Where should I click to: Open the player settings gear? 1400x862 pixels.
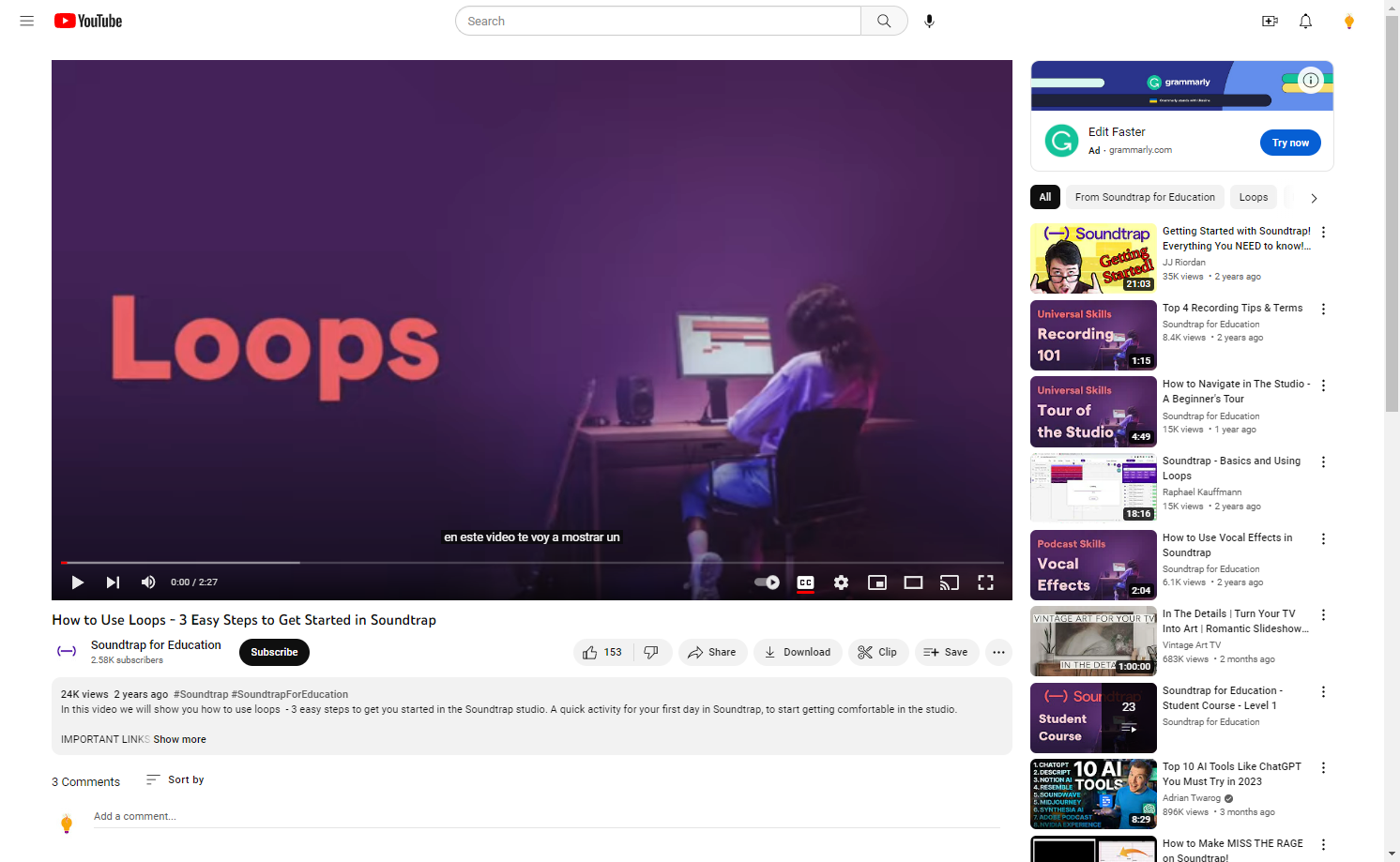[x=841, y=582]
